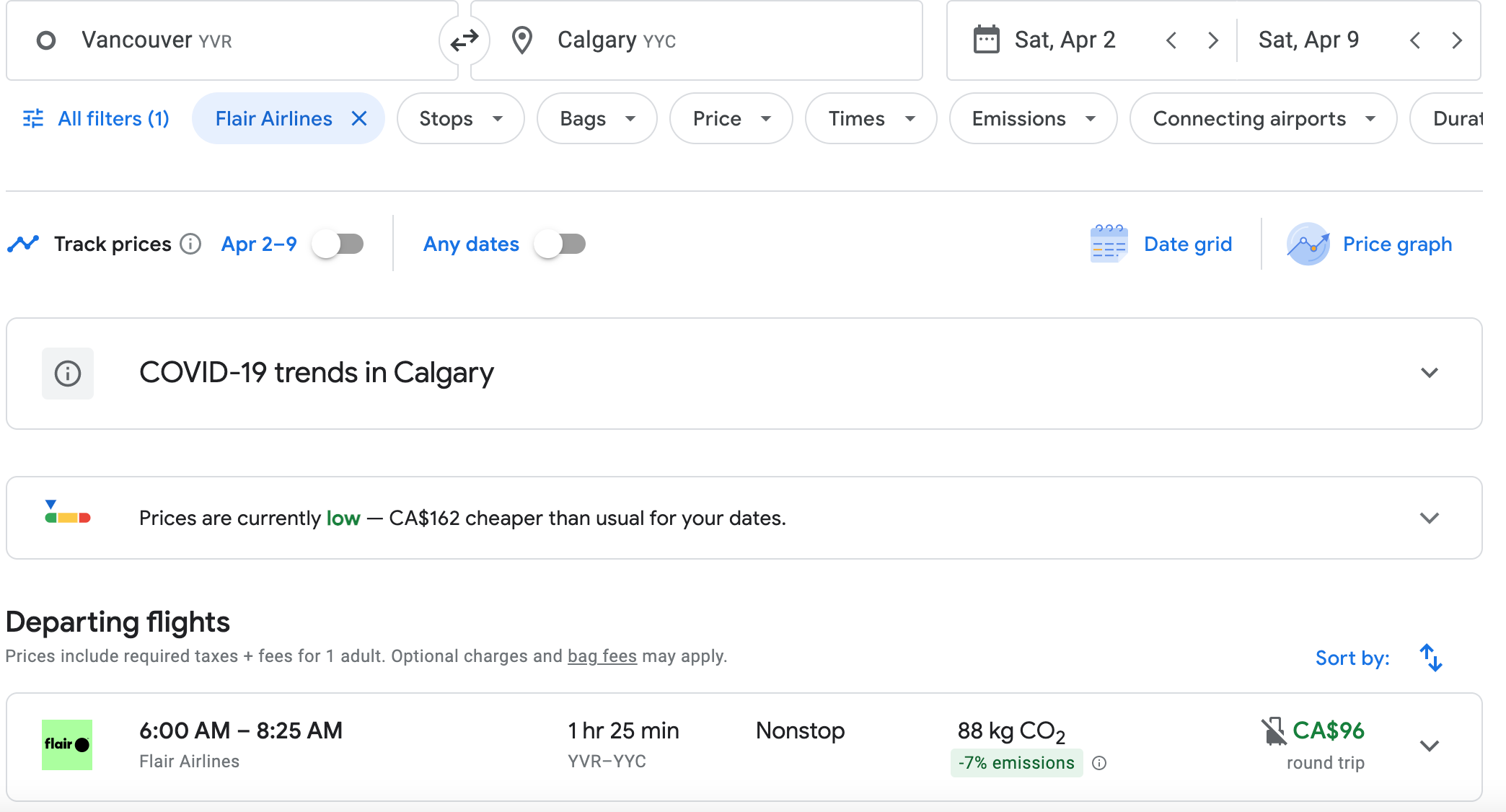The width and height of the screenshot is (1506, 812).
Task: Open the Emissions filter dropdown
Action: (1034, 118)
